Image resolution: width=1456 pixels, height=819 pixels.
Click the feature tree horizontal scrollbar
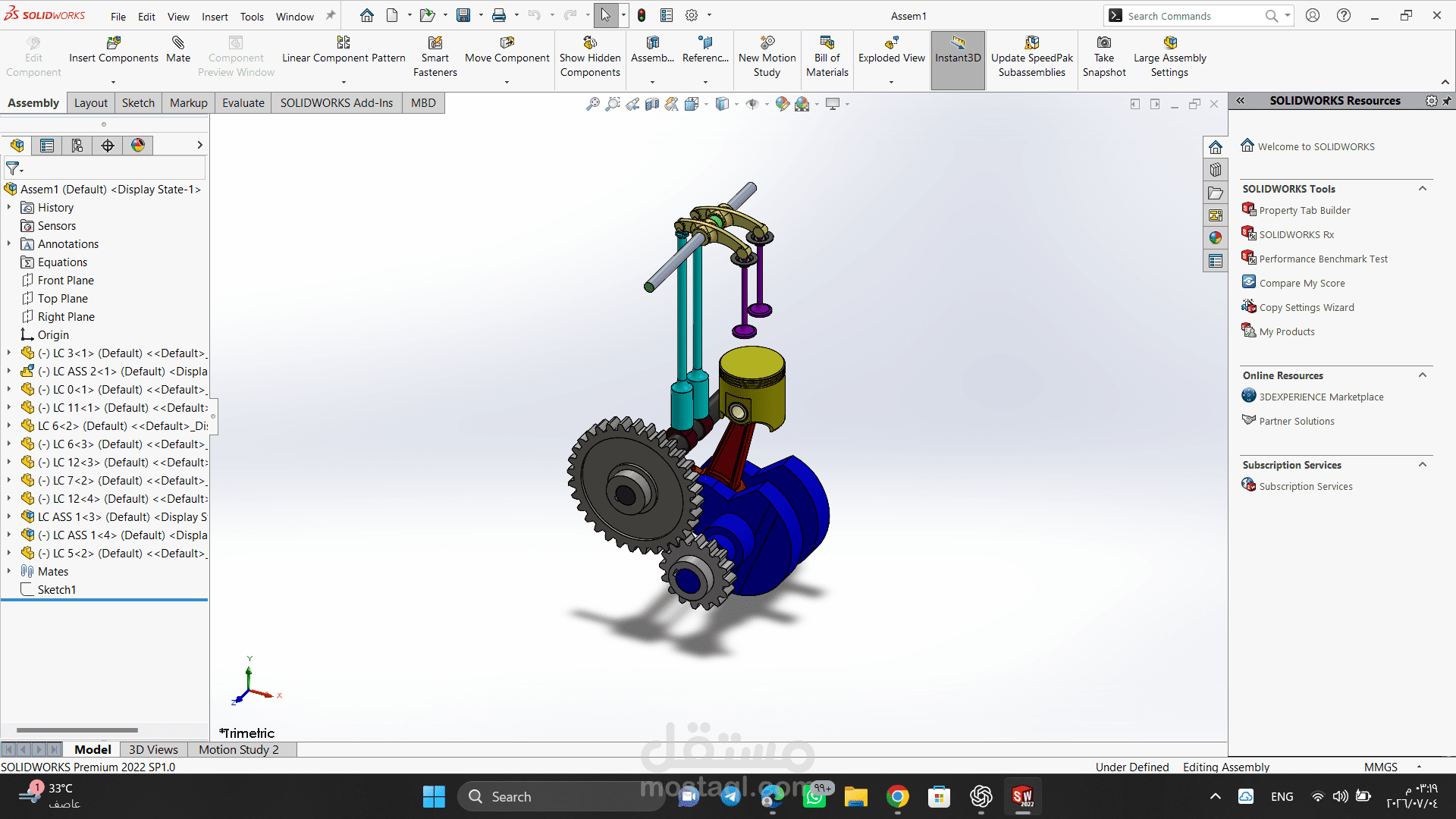(x=77, y=730)
